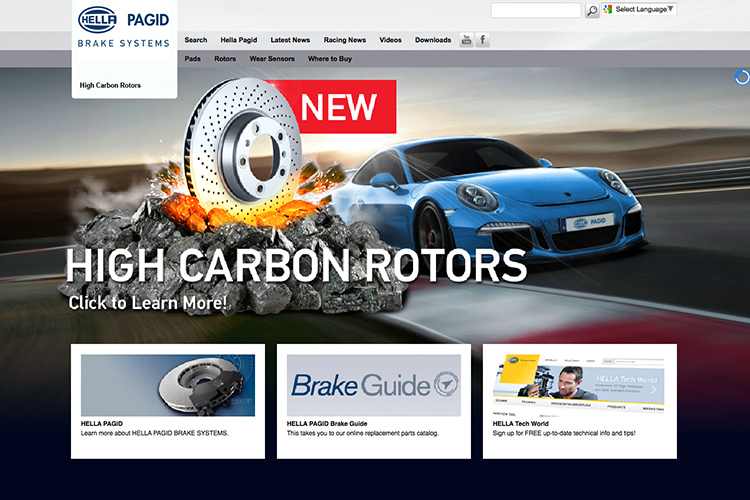Open the Facebook page icon
The image size is (750, 500).
pyautogui.click(x=483, y=40)
